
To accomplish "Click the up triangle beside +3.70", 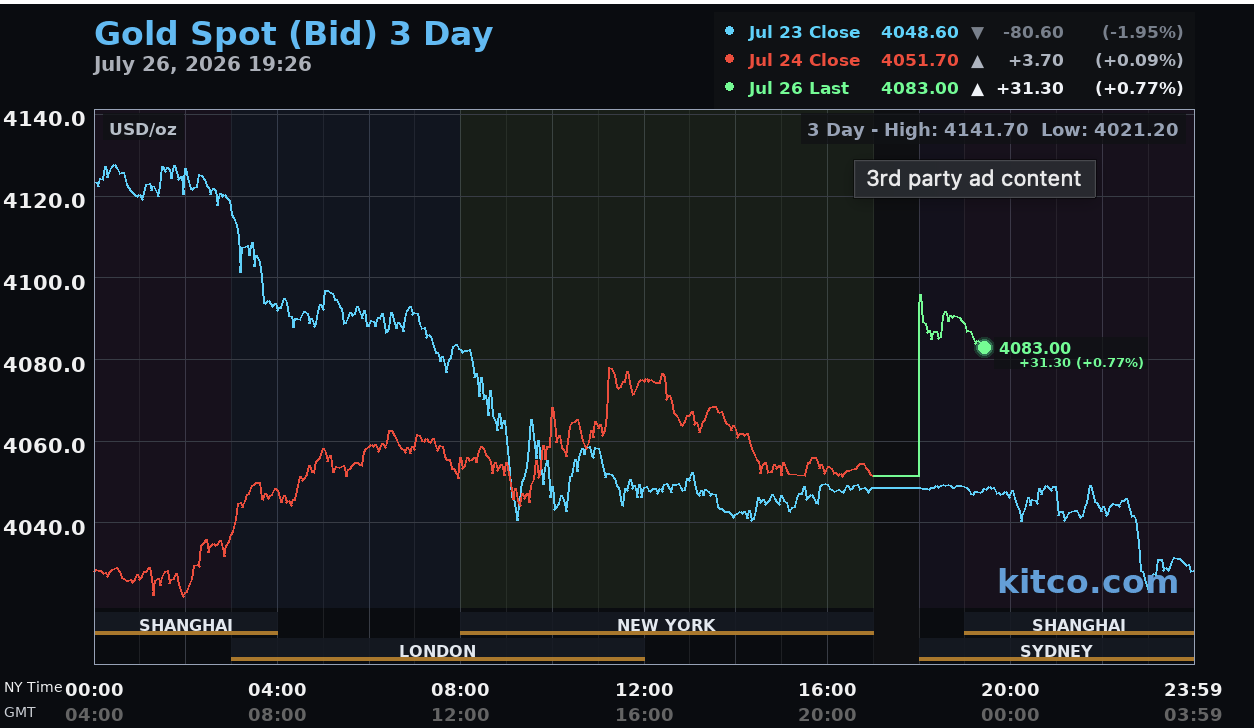I will coord(977,60).
